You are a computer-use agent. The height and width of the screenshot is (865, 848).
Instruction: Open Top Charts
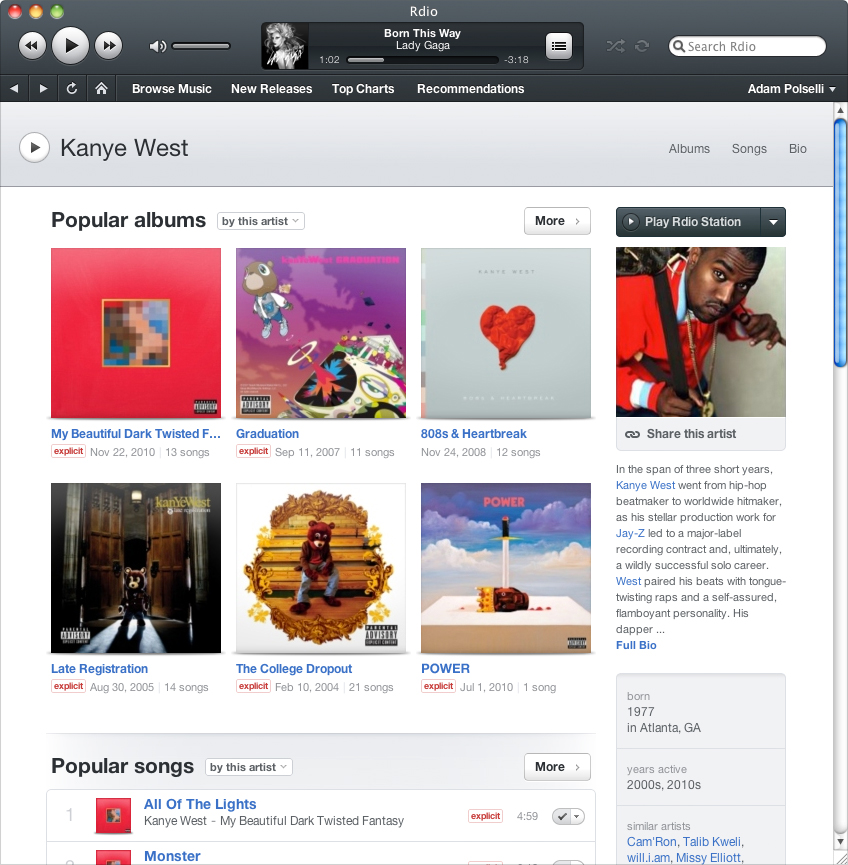coord(363,89)
